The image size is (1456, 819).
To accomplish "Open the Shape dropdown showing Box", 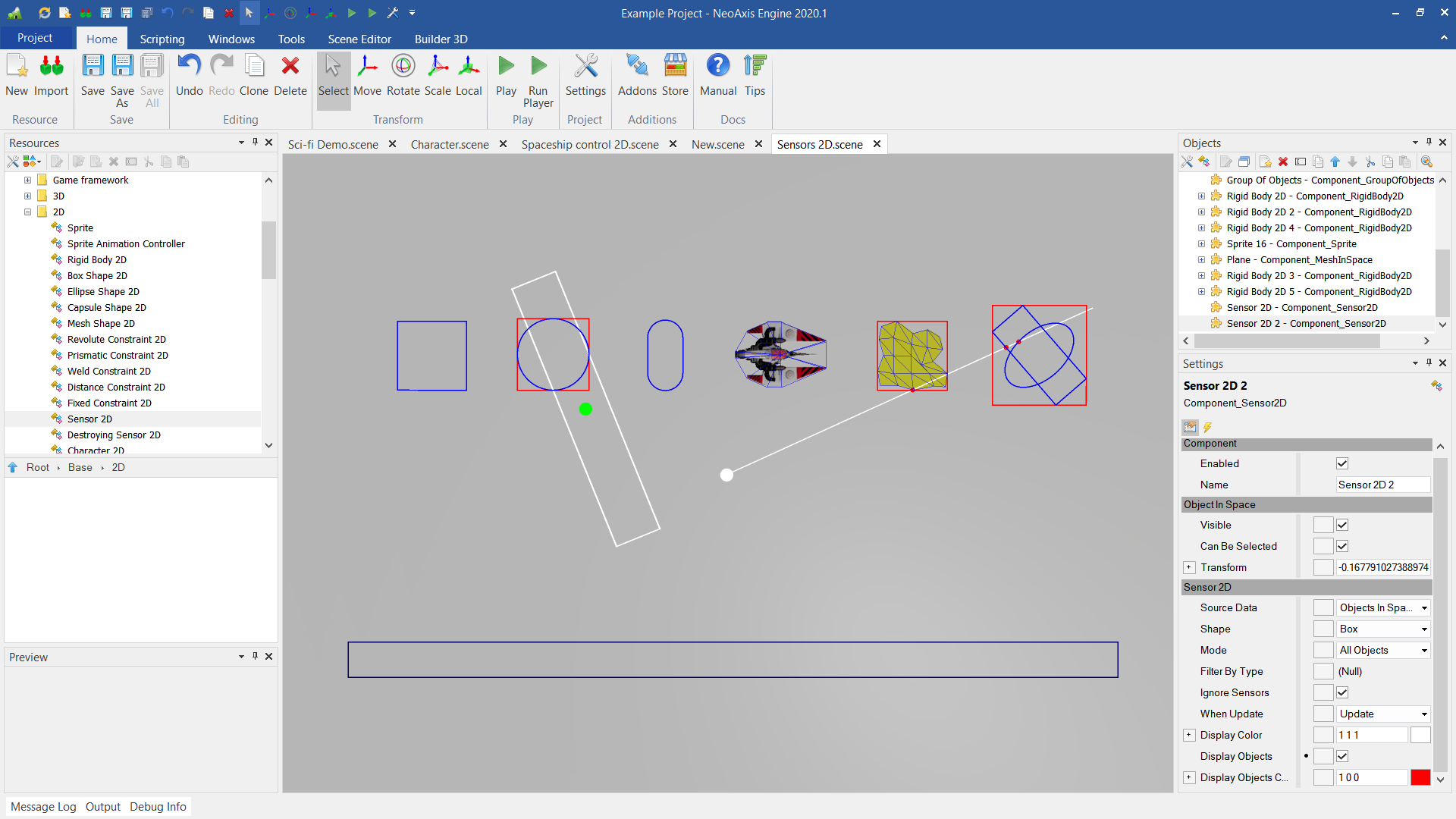I will 1382,629.
